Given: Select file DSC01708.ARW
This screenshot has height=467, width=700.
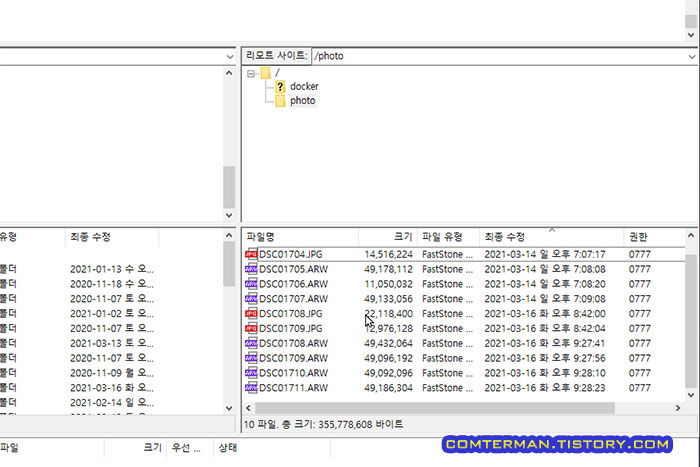Looking at the screenshot, I should pos(293,343).
